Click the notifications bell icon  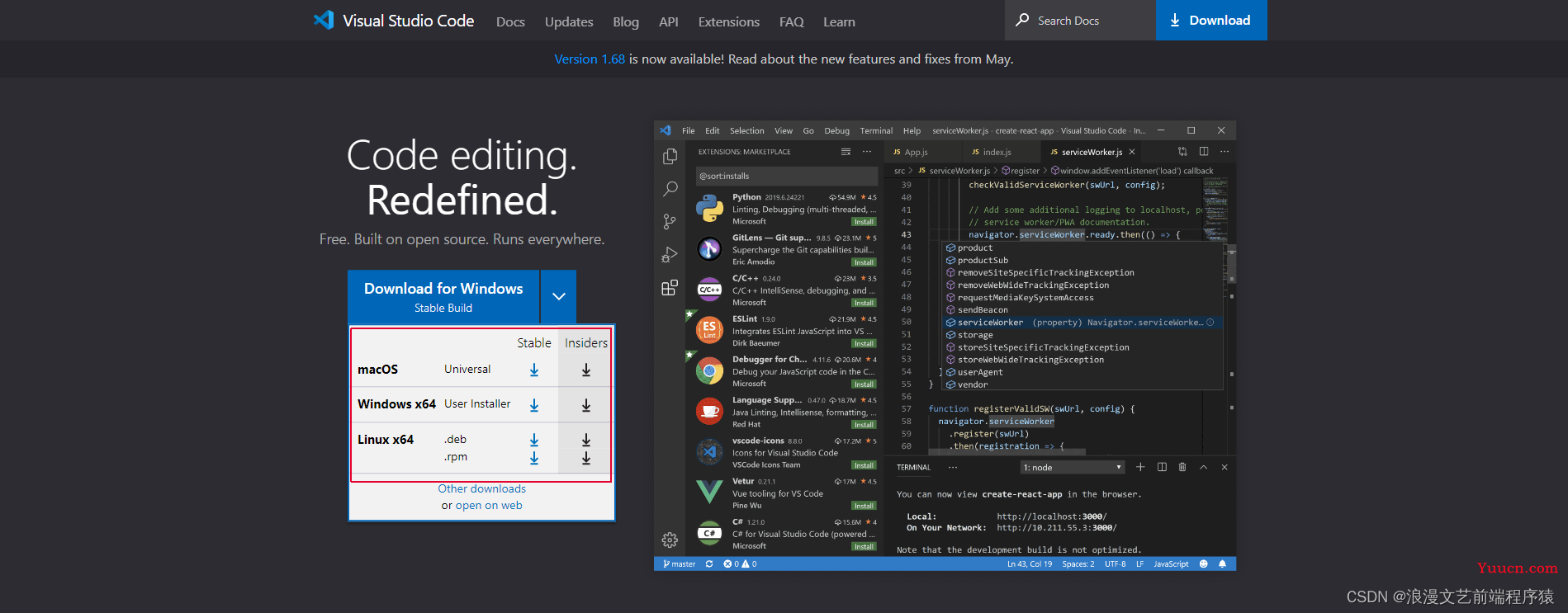coord(1222,564)
